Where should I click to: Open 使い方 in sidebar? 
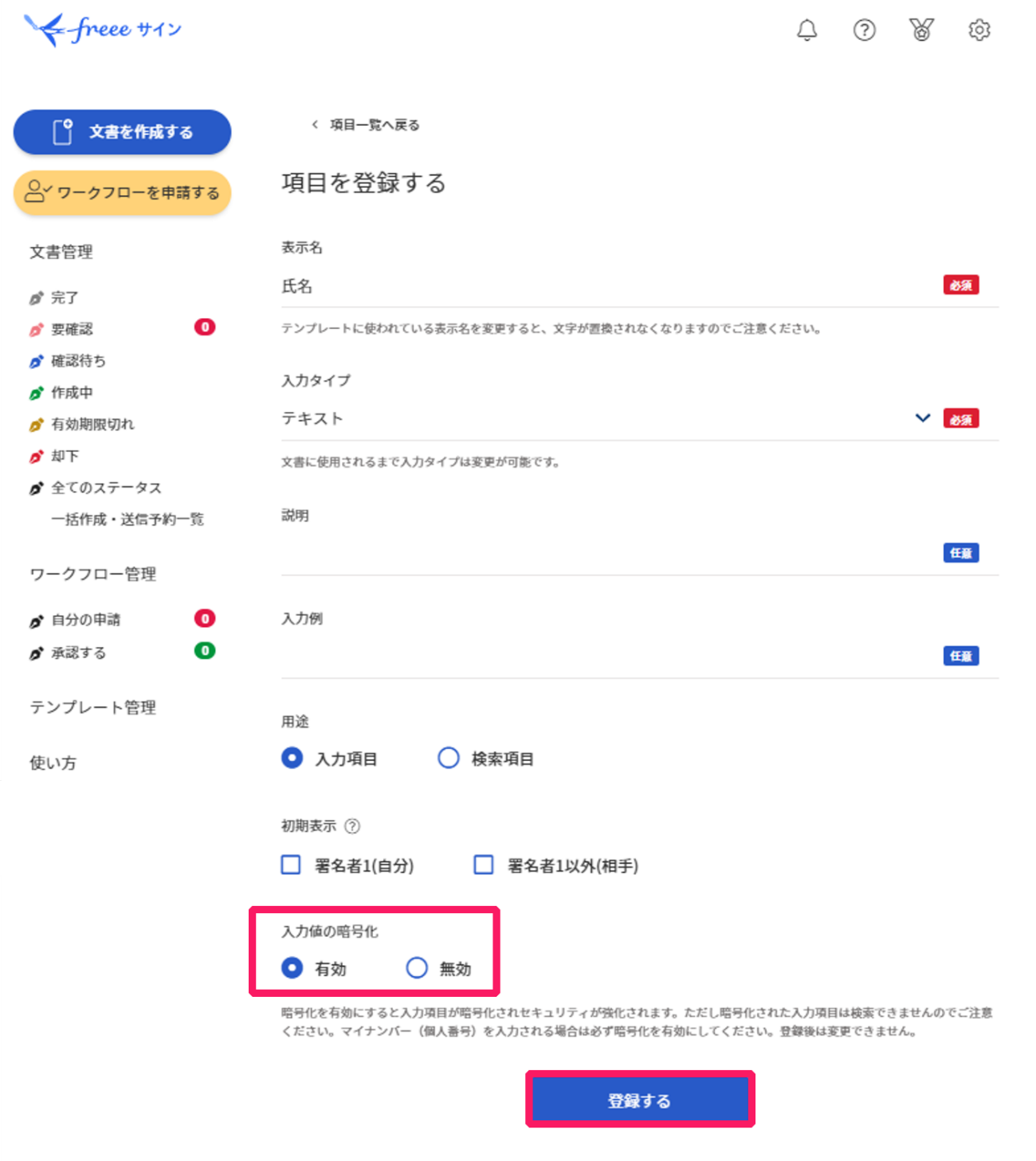click(53, 763)
